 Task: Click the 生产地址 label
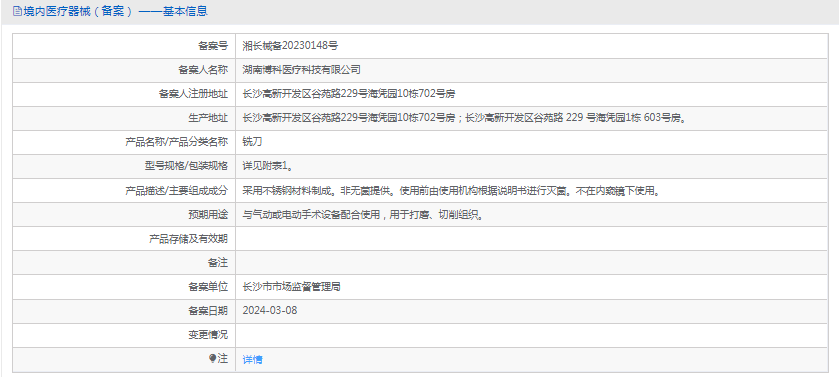click(x=208, y=118)
